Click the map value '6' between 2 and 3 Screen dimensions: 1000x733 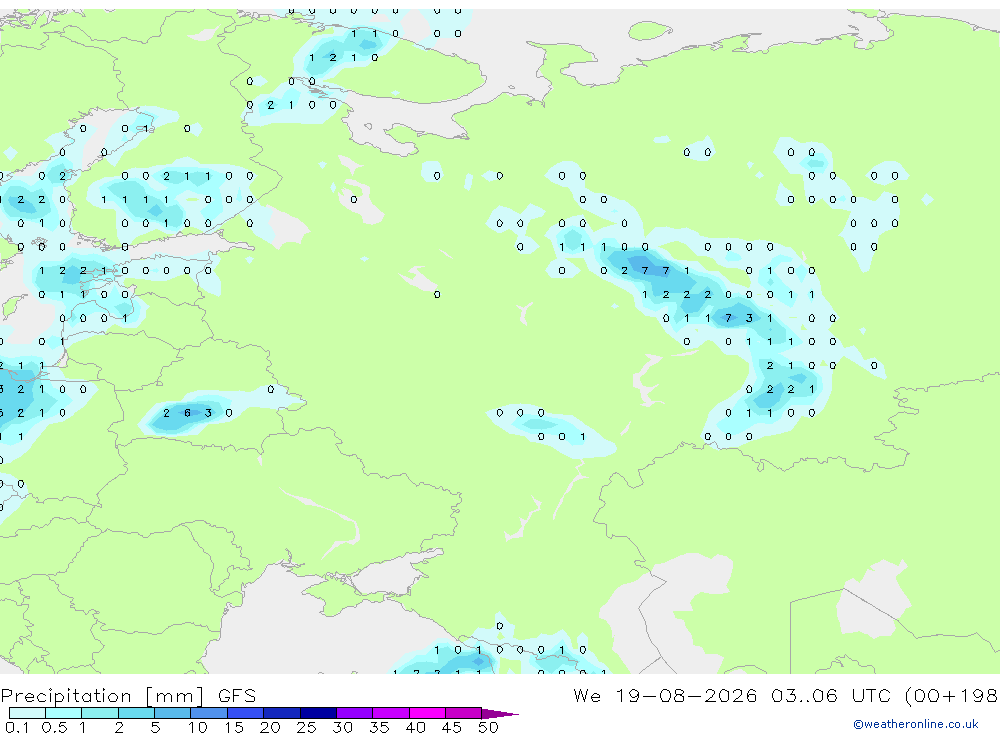coord(188,413)
